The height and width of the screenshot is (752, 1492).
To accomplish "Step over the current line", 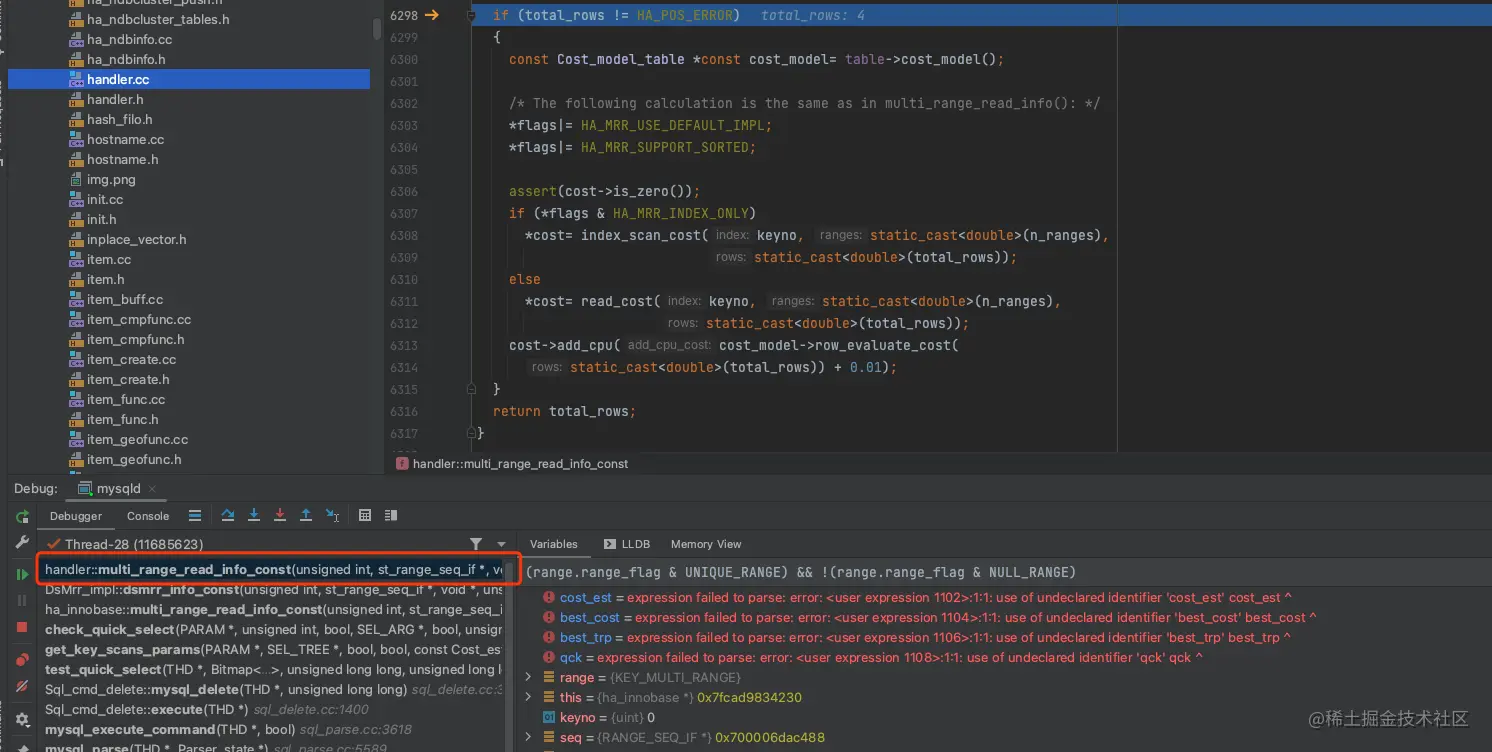I will click(228, 516).
